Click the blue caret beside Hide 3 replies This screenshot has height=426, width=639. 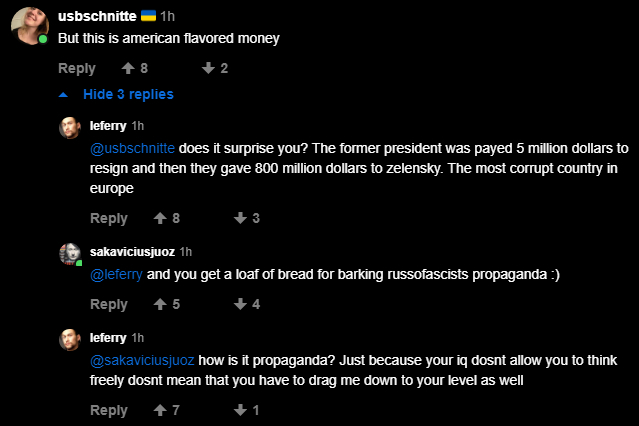(63, 95)
